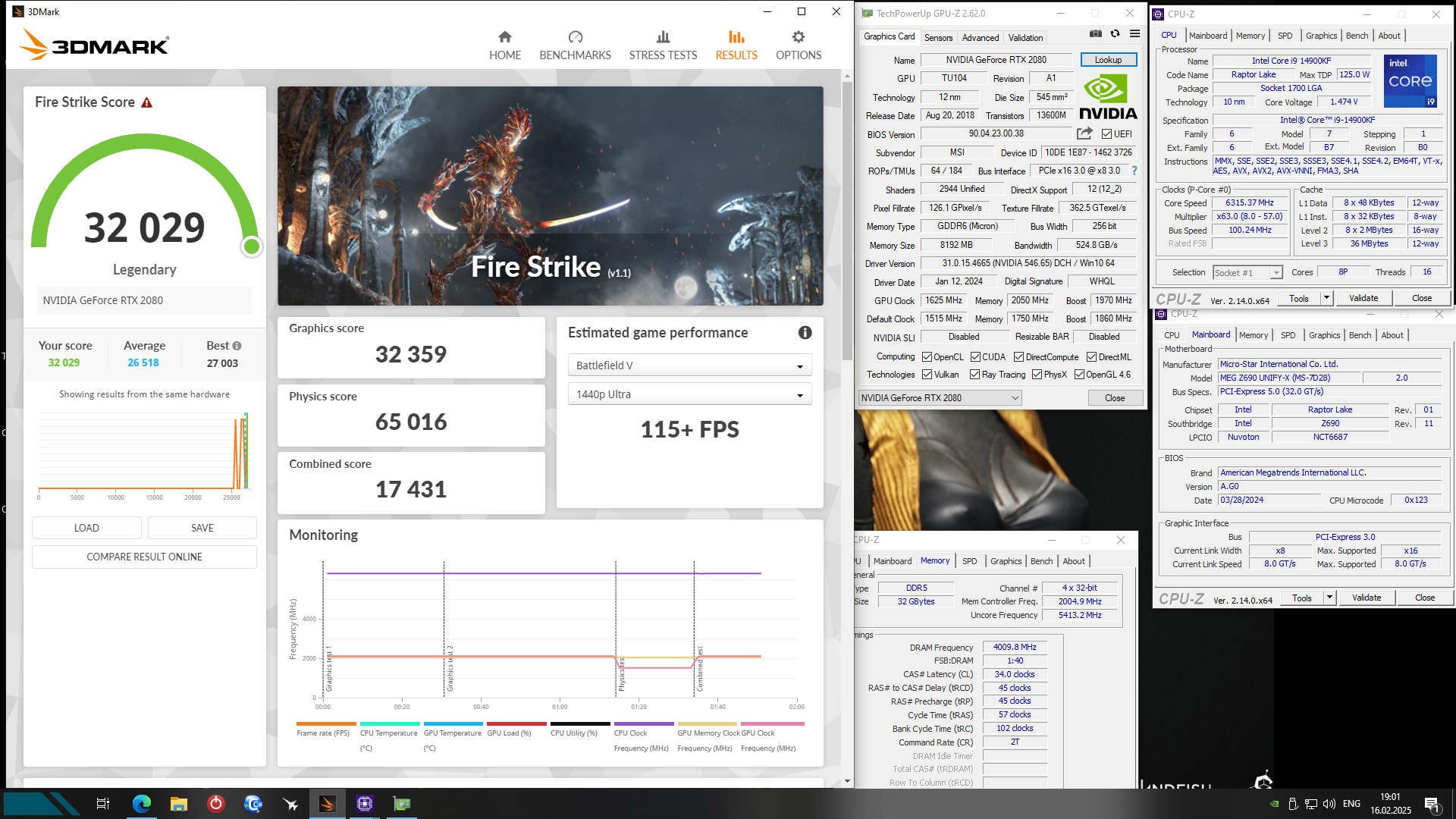Toggle PhysX checkbox in GPU-Z

(x=1037, y=375)
